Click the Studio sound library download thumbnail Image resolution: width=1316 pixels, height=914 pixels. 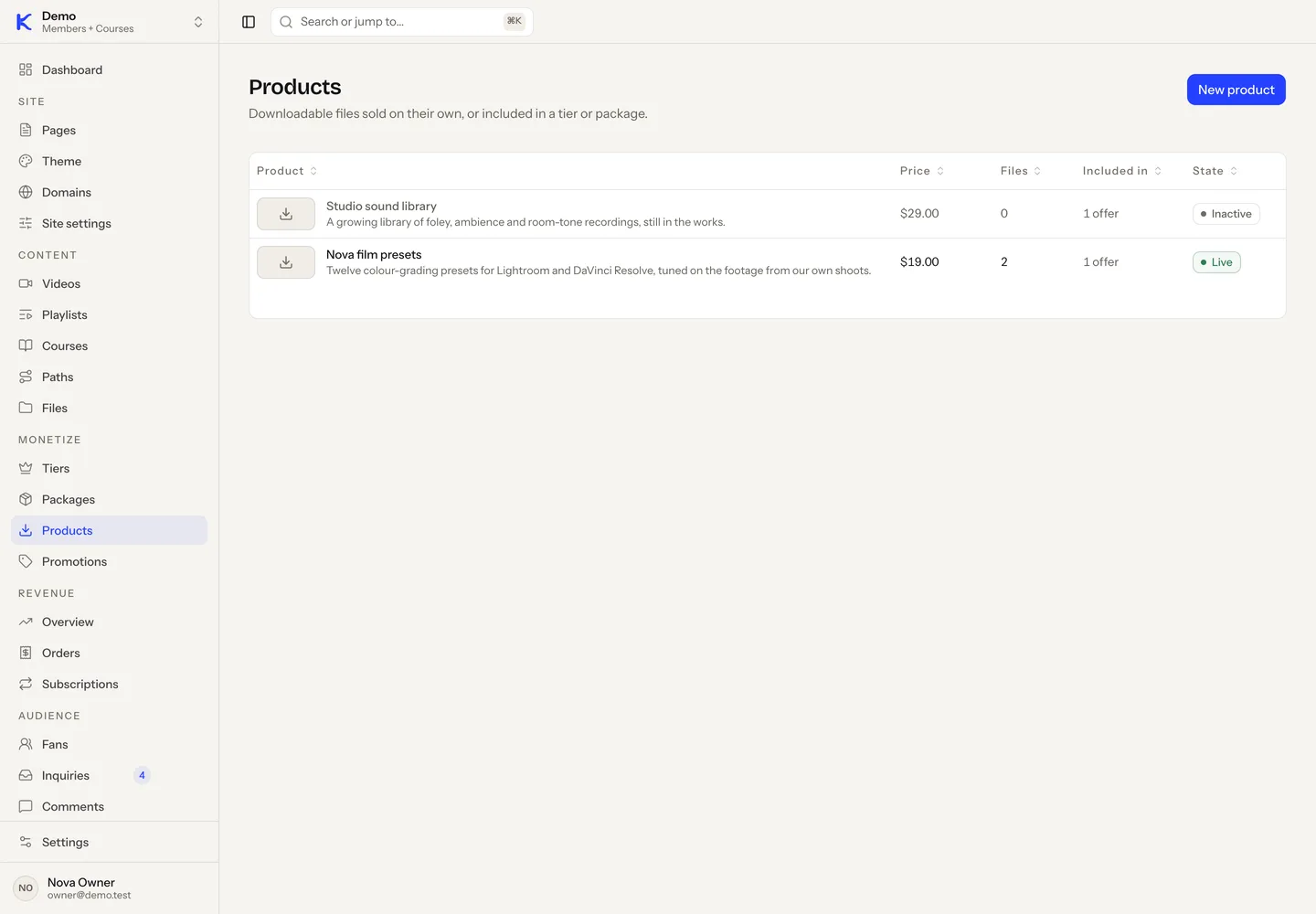click(x=286, y=214)
